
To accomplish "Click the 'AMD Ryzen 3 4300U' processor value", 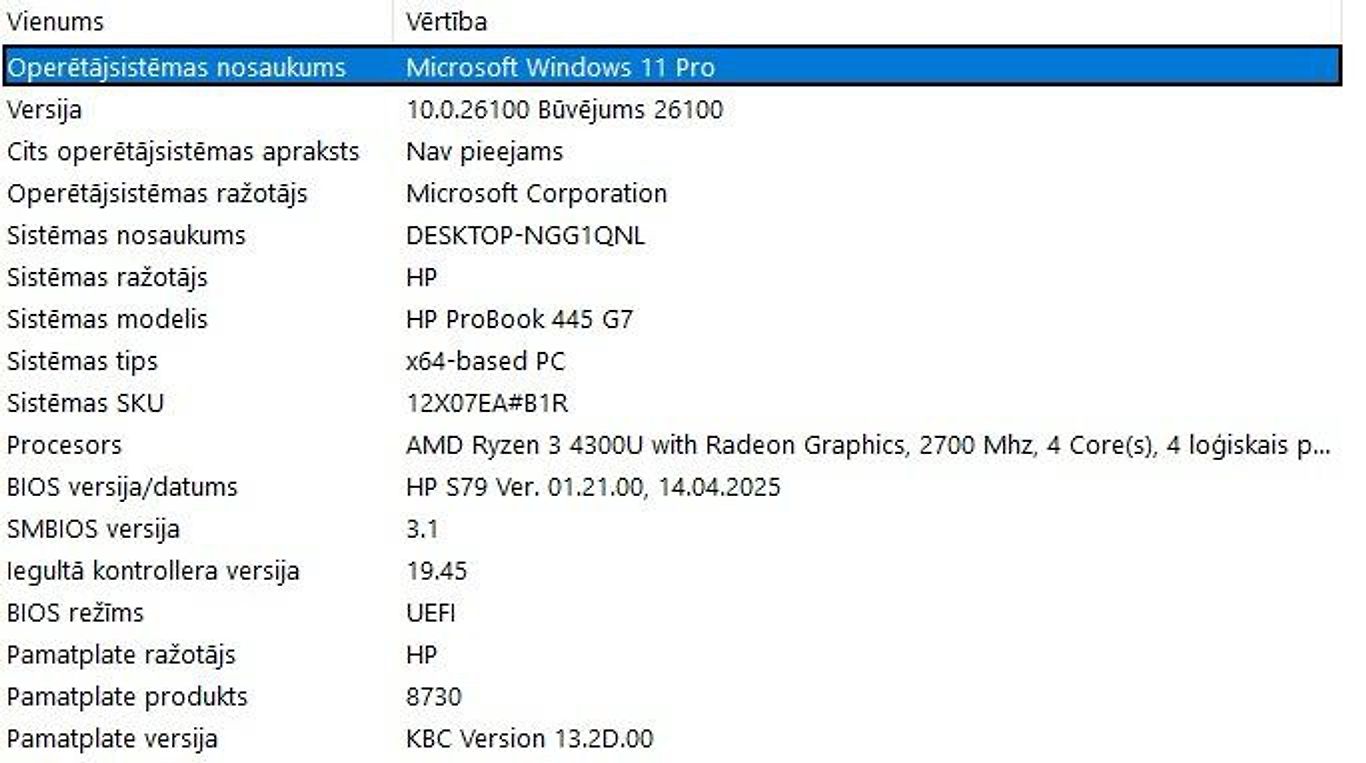I will 868,446.
